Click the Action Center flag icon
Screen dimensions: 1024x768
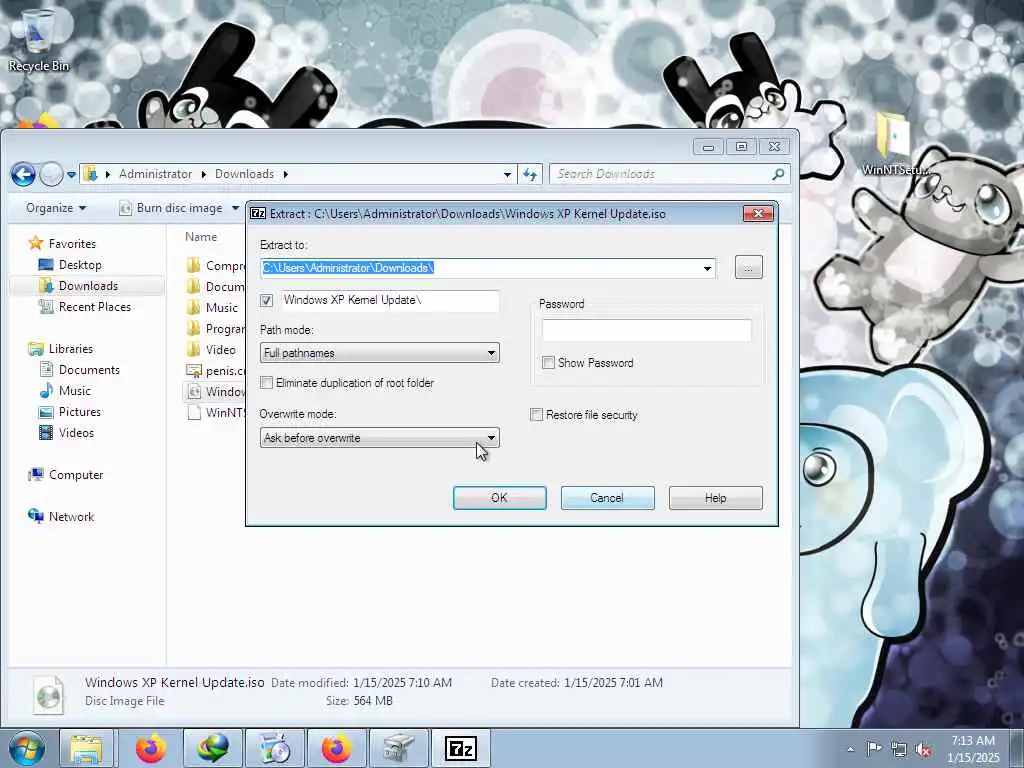pos(874,748)
